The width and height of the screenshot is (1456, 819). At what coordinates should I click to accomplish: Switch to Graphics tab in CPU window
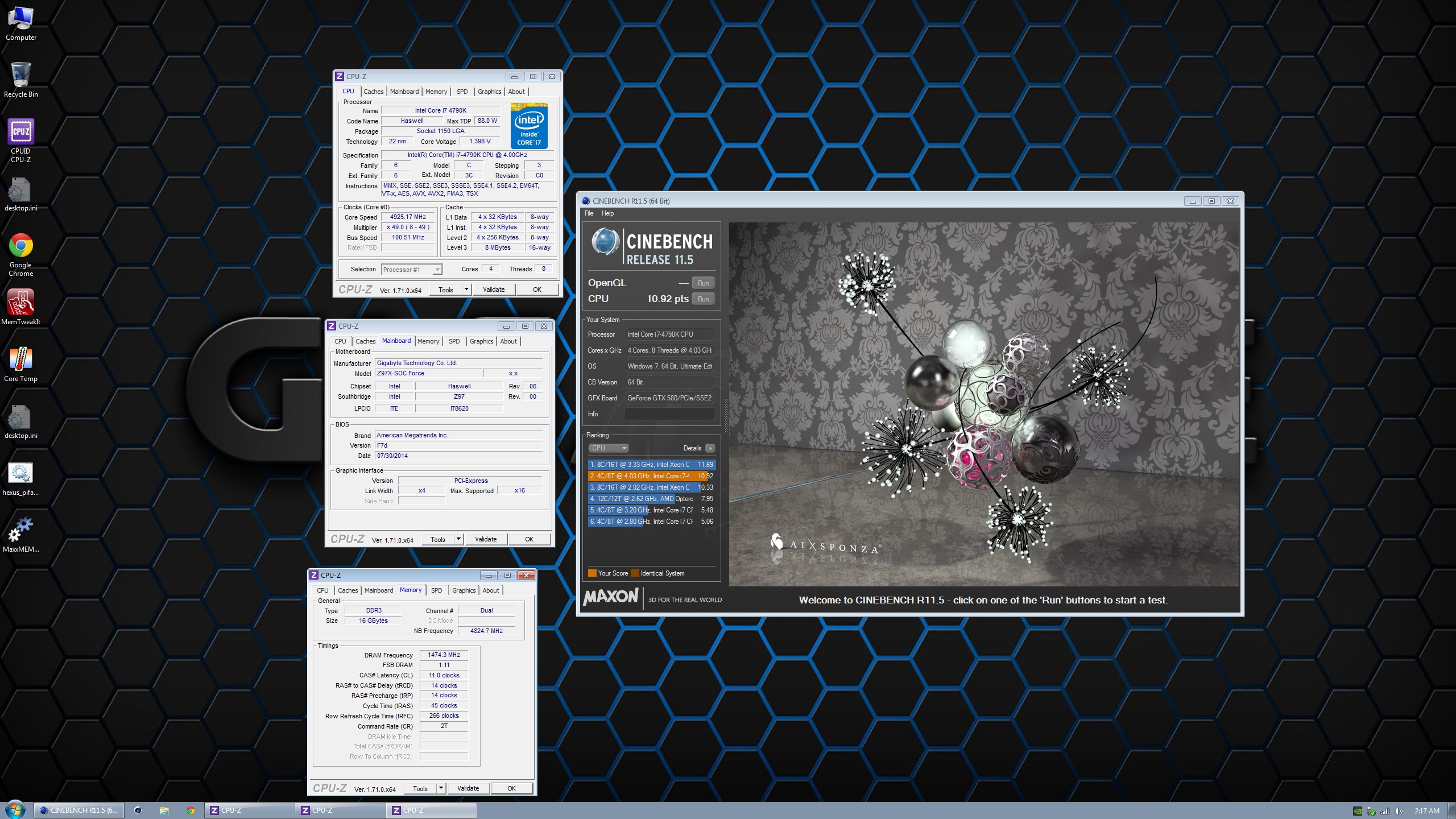(489, 92)
